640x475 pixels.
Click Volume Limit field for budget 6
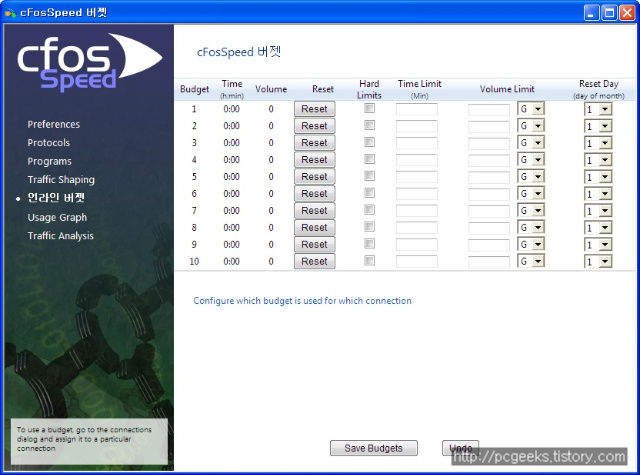point(489,194)
